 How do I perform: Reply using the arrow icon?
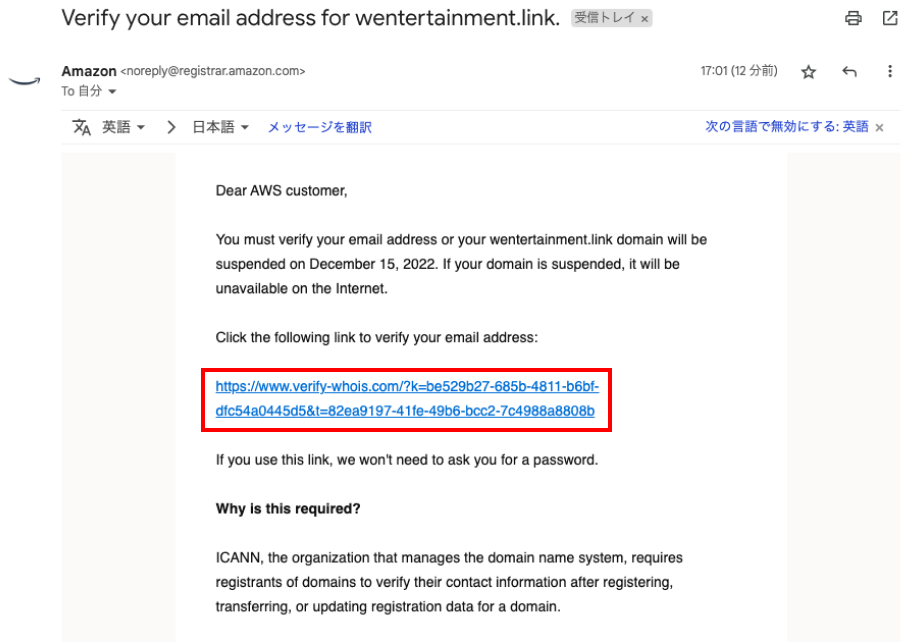[x=850, y=72]
